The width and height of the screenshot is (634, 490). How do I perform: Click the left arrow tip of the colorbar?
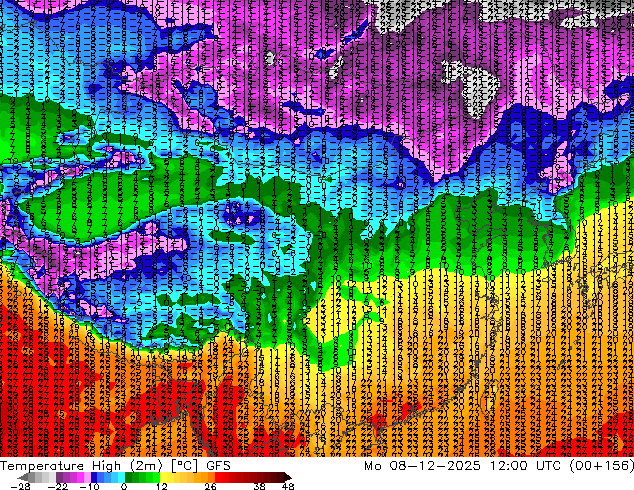[21, 477]
